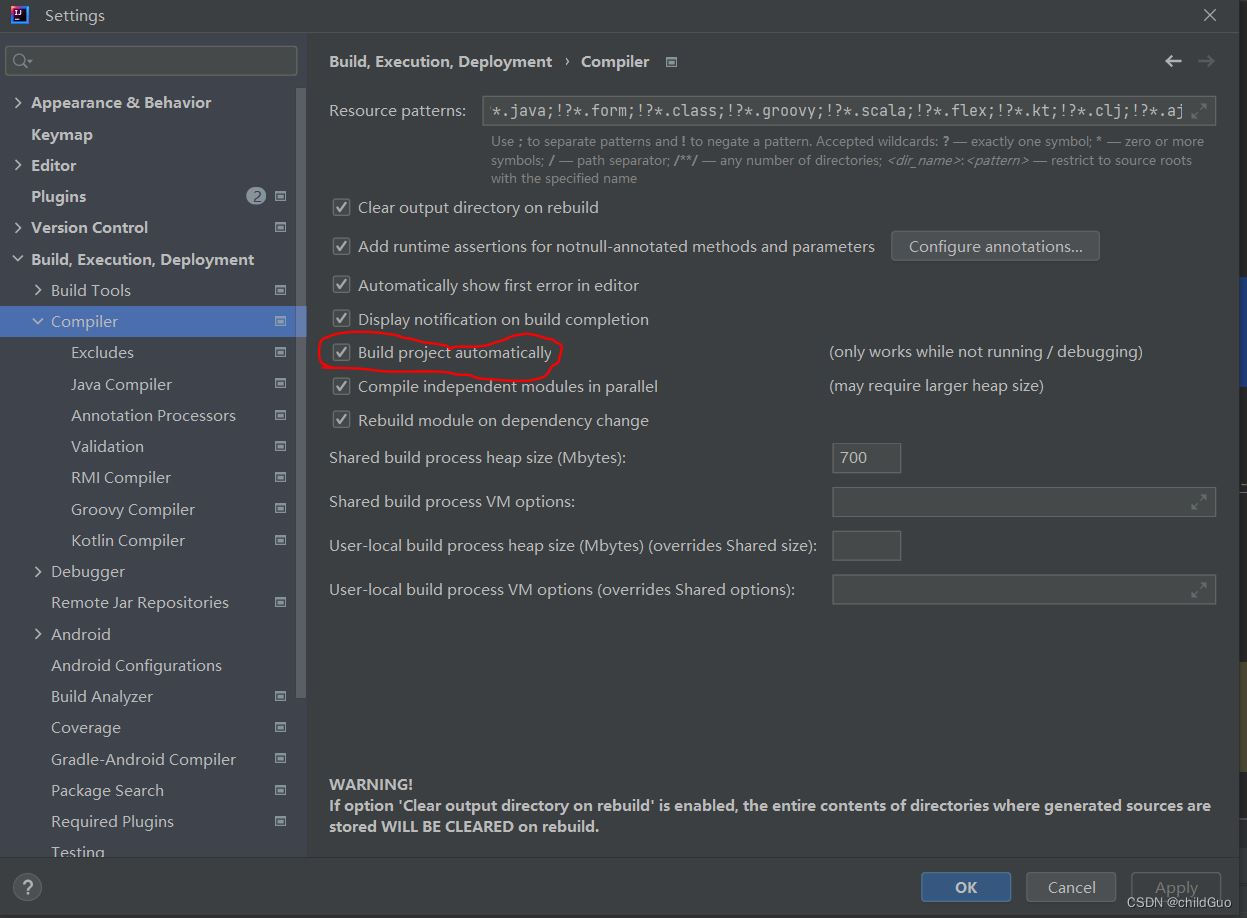Click the project-level icon beside Build Tools
Screen dimensions: 1247x918
280,290
